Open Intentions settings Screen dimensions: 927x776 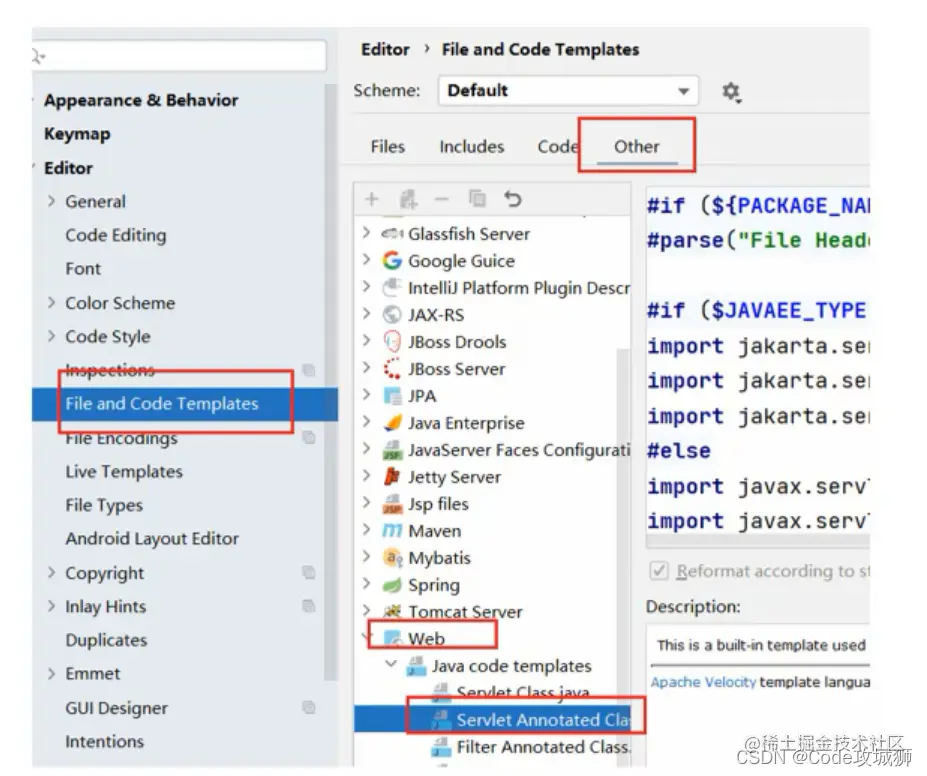click(105, 741)
